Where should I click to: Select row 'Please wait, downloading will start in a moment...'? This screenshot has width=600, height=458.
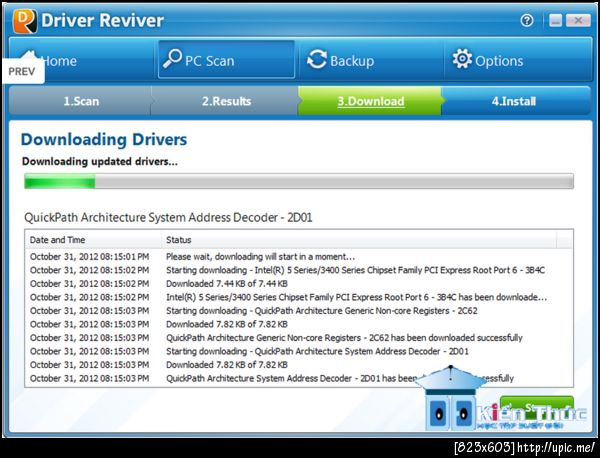coord(299,257)
